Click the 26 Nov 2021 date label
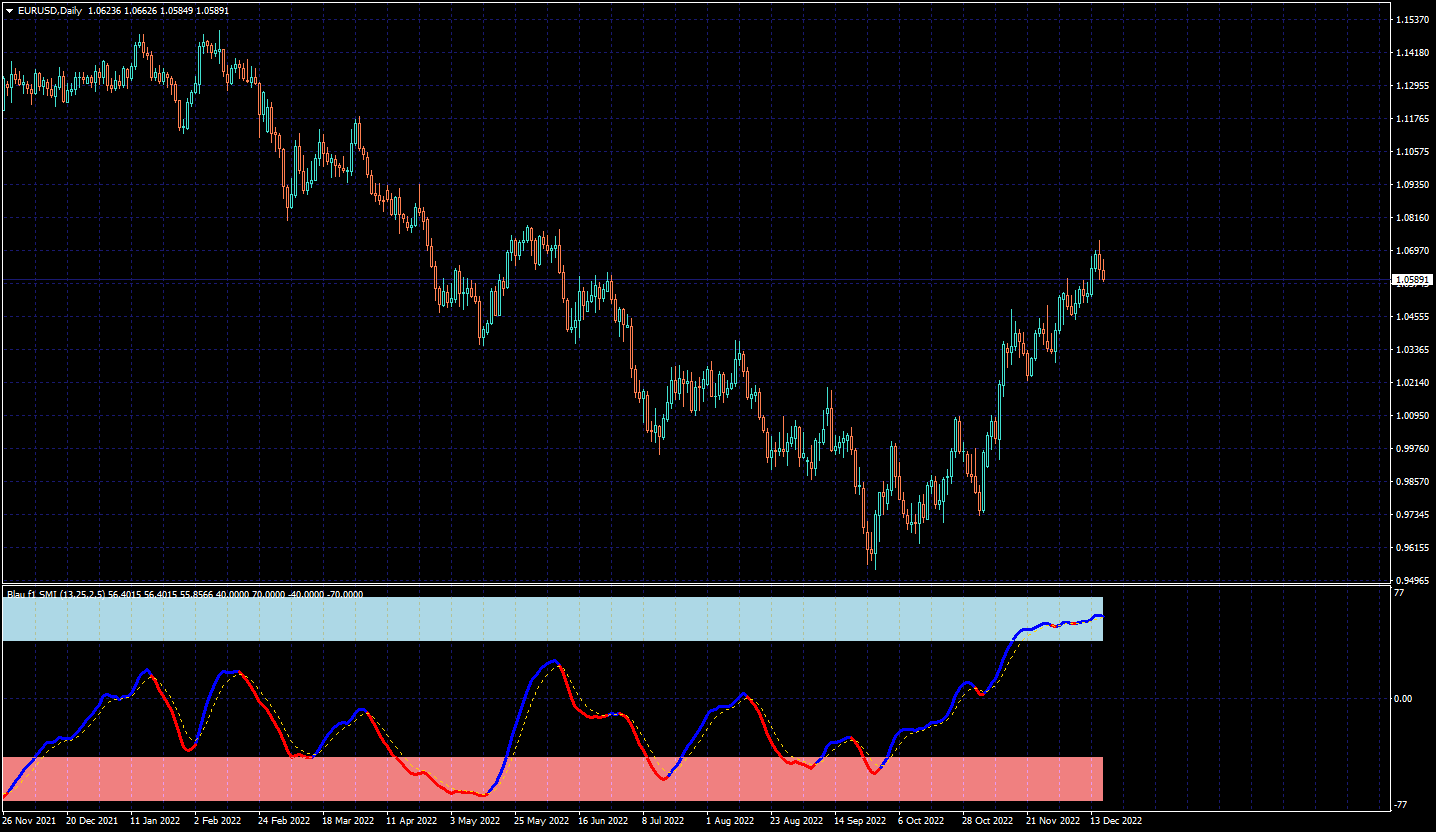 (x=29, y=821)
